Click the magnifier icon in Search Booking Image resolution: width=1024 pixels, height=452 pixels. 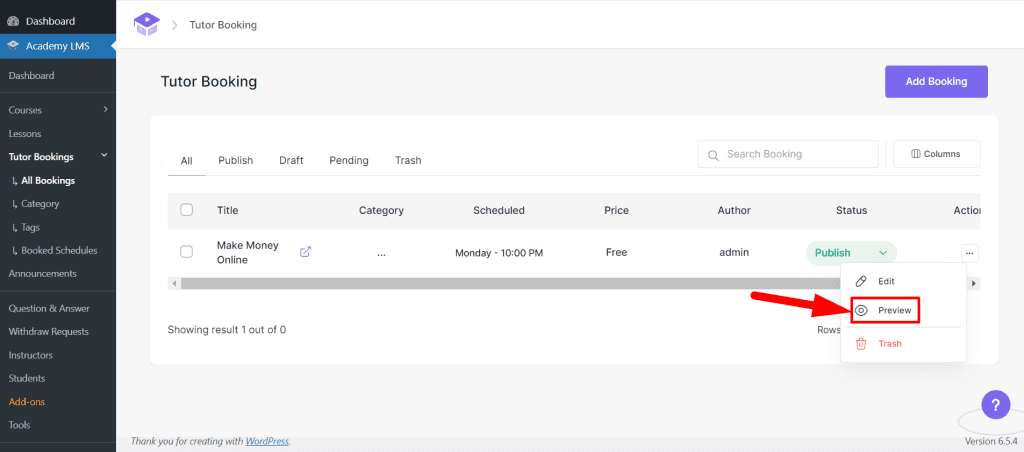(x=713, y=155)
